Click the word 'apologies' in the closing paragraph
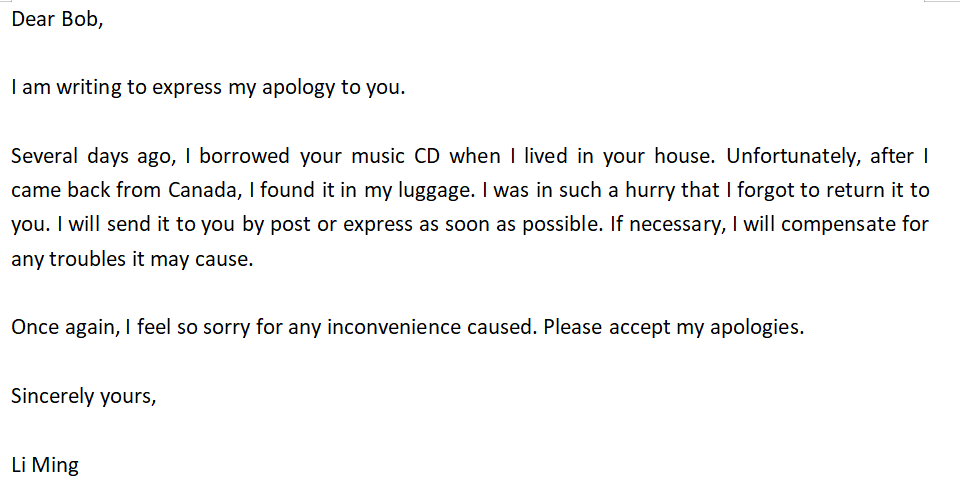 tap(756, 329)
